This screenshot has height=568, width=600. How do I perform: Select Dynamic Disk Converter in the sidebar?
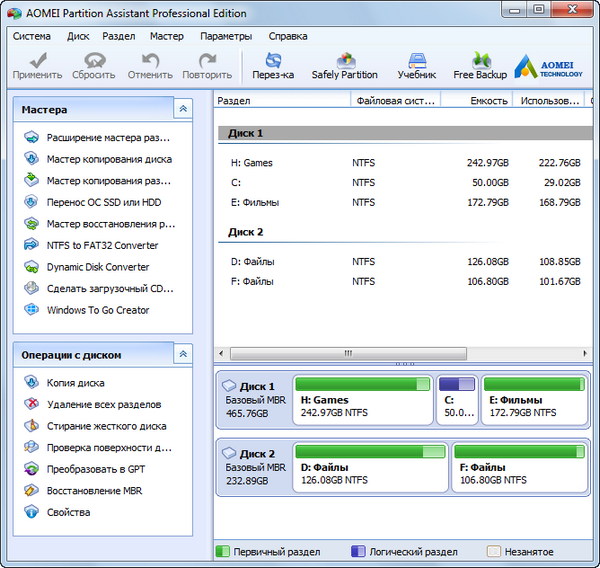tap(98, 267)
